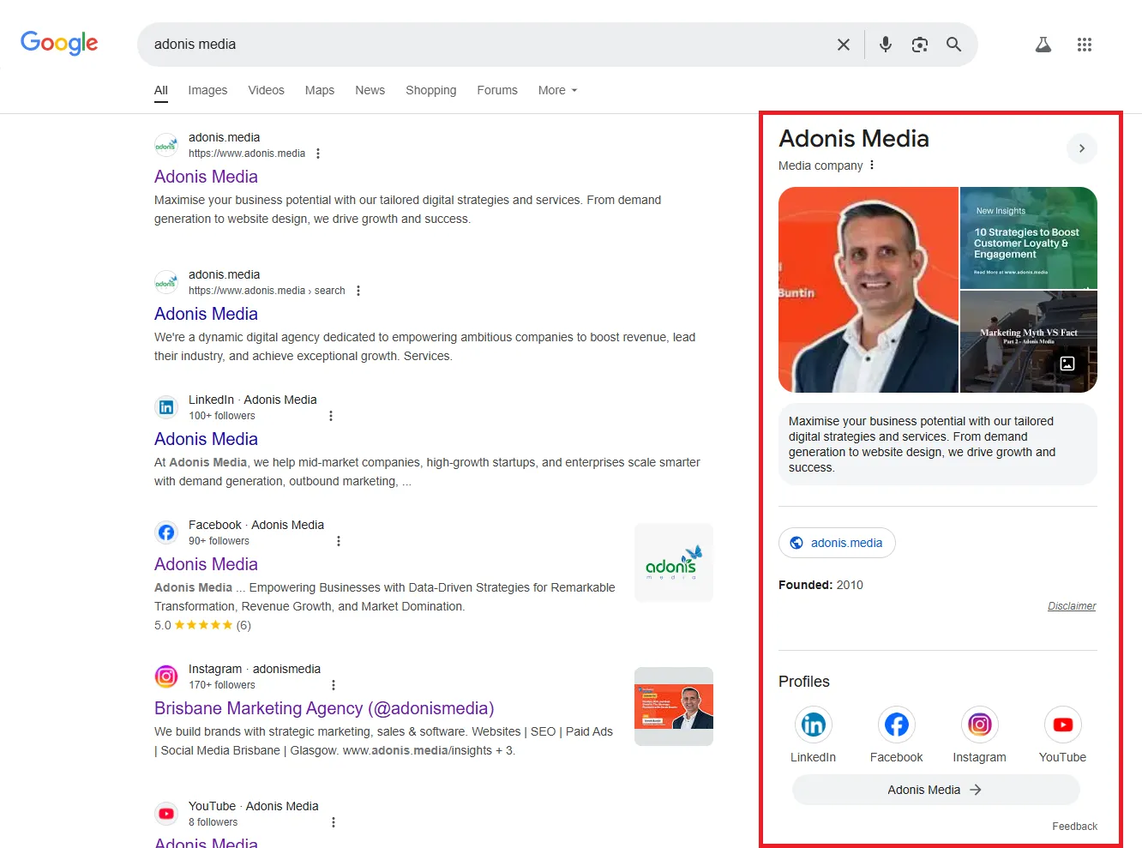The height and width of the screenshot is (848, 1142).
Task: Switch to the Shopping tab
Action: click(x=431, y=90)
